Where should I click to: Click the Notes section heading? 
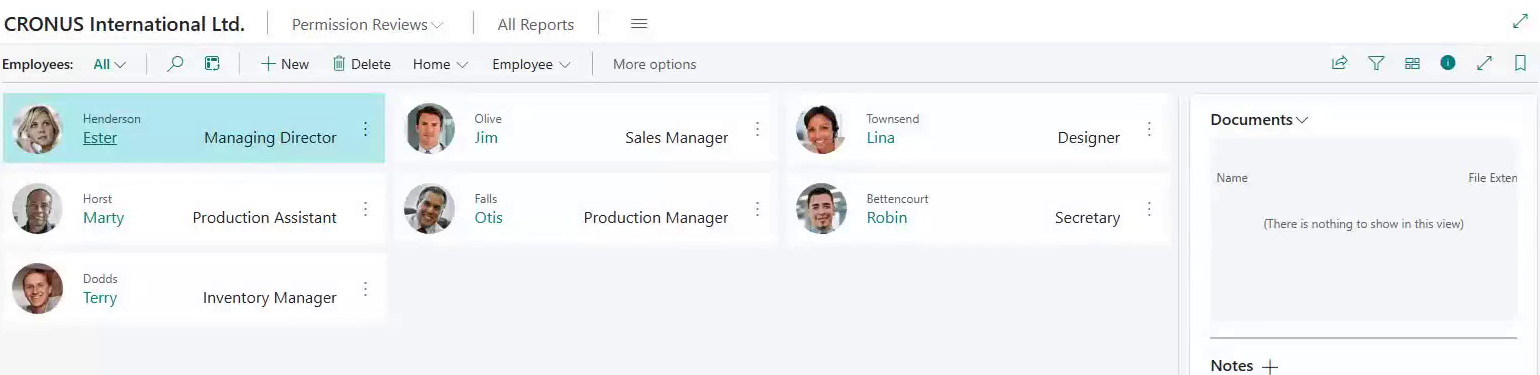1232,366
